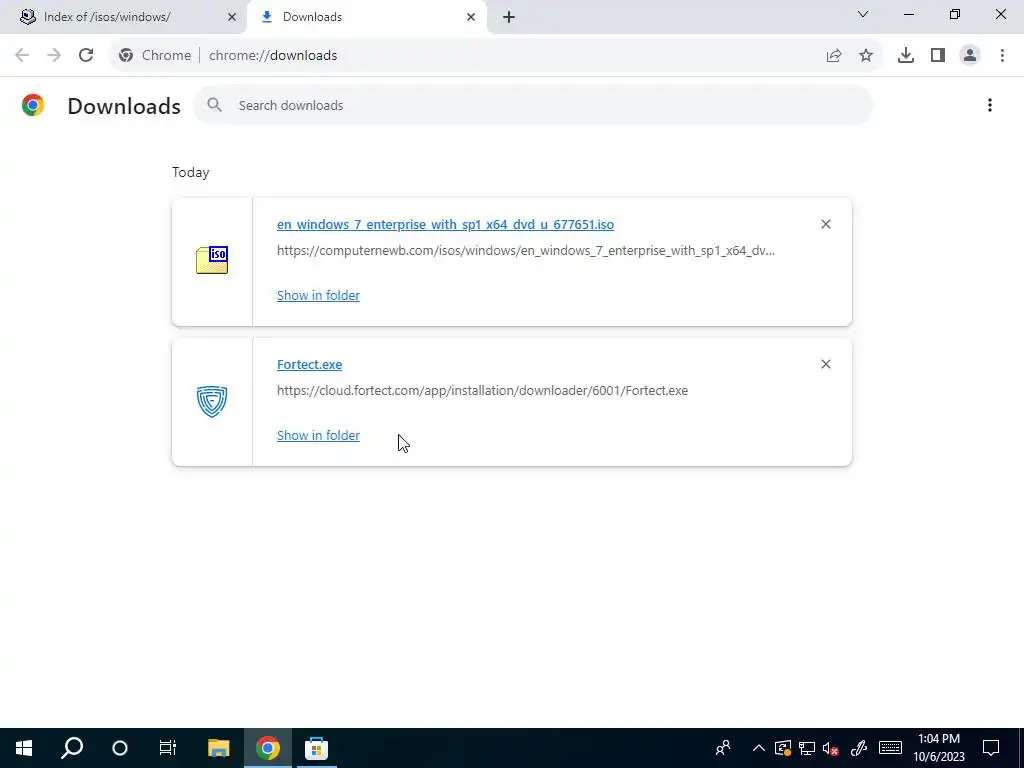The image size is (1024, 768).
Task: Show Fortect.exe in folder
Action: coord(318,436)
